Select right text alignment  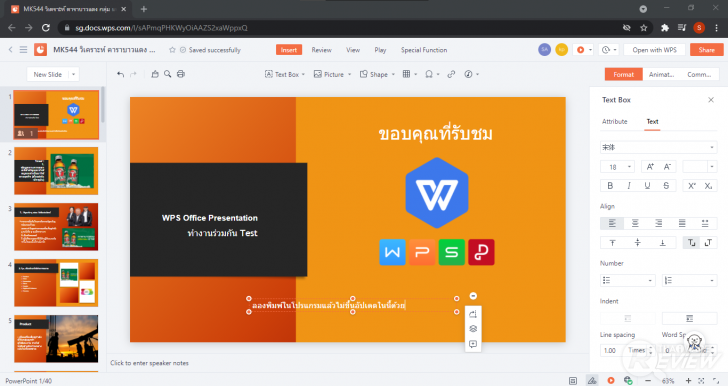[658, 223]
